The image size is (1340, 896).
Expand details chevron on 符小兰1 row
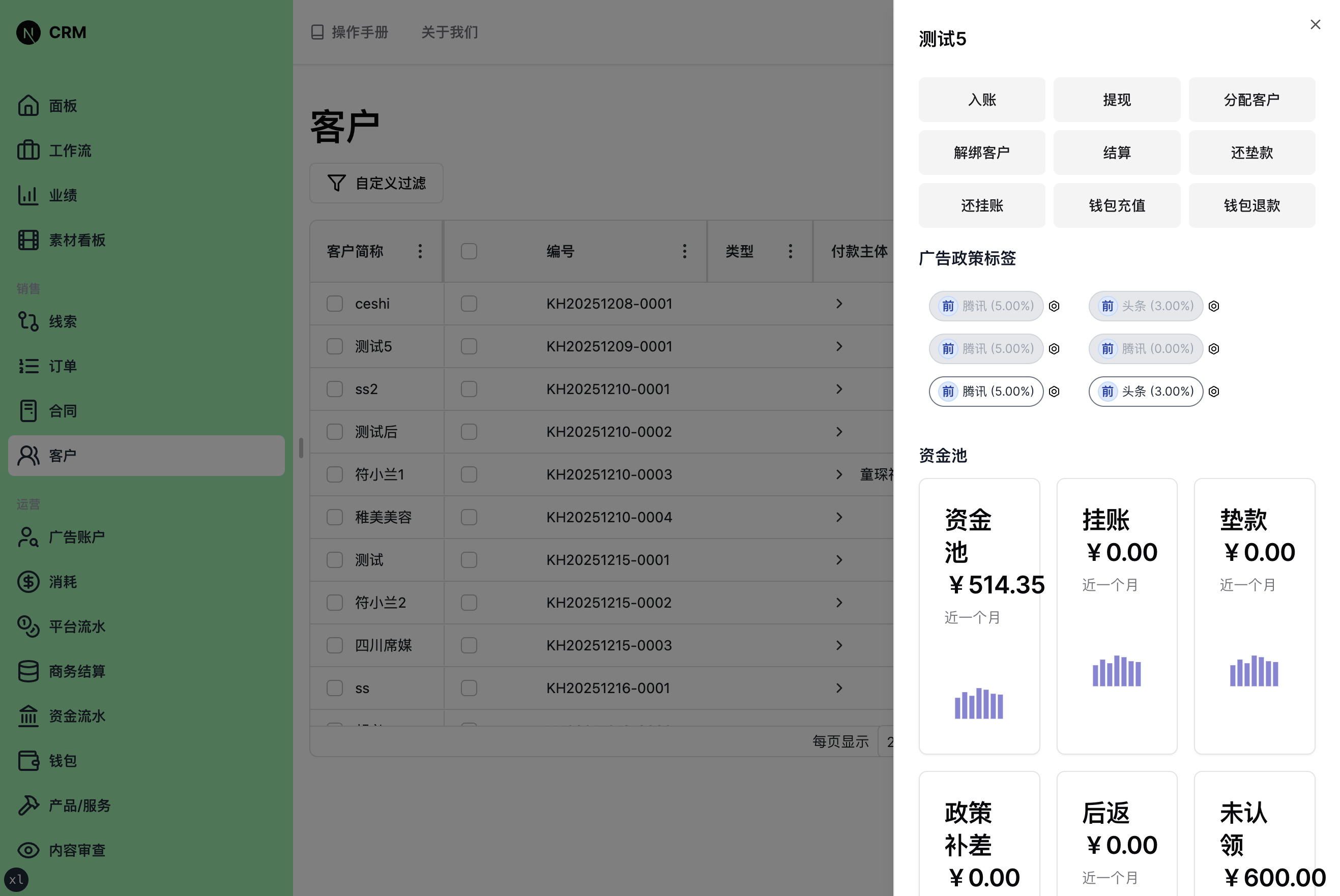tap(839, 474)
